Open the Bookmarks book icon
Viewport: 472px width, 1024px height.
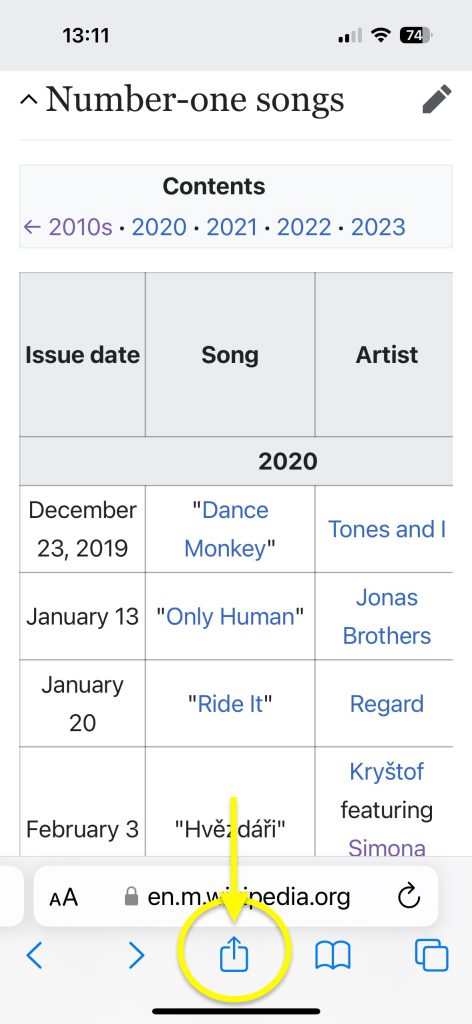pos(333,956)
